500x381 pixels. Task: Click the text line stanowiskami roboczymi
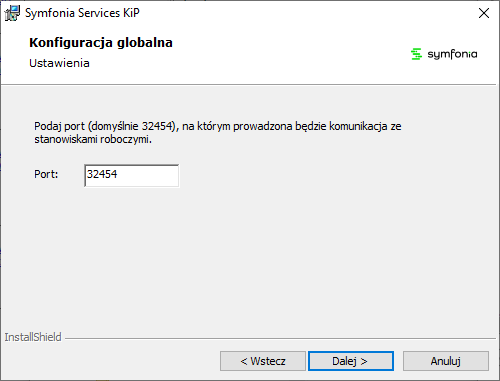[93, 139]
